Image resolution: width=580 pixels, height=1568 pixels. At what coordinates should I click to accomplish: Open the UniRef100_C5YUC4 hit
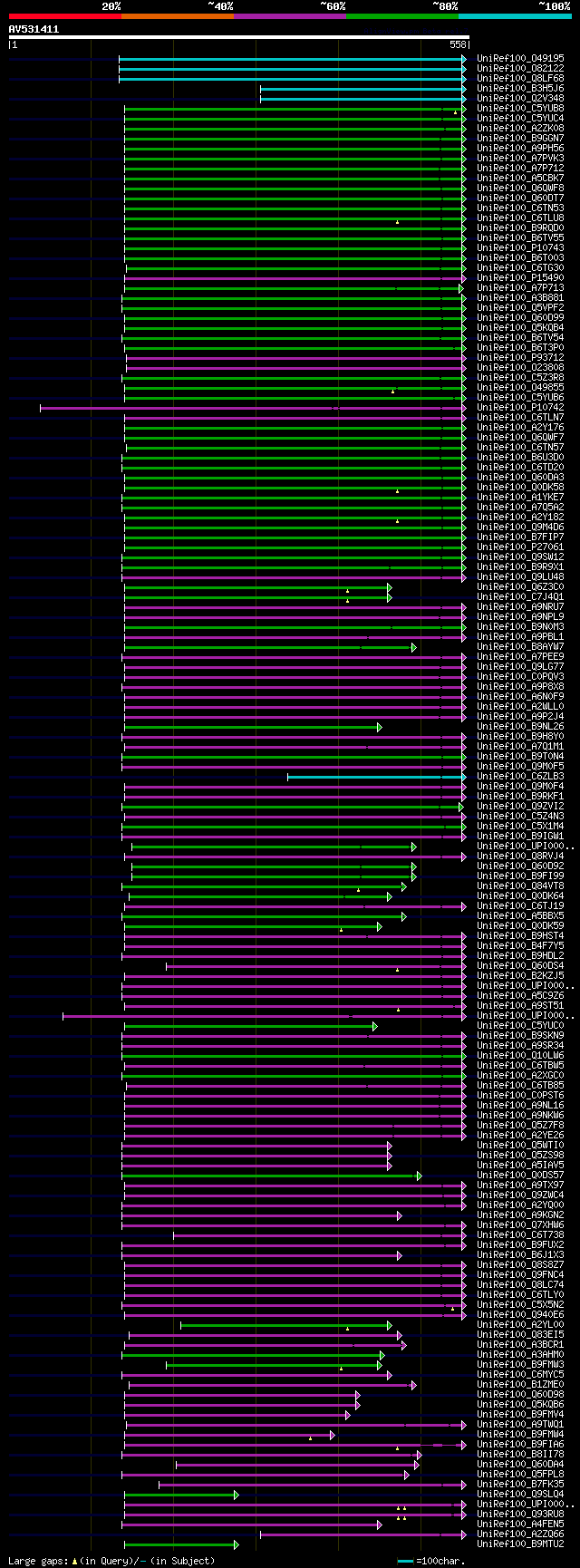(x=520, y=118)
